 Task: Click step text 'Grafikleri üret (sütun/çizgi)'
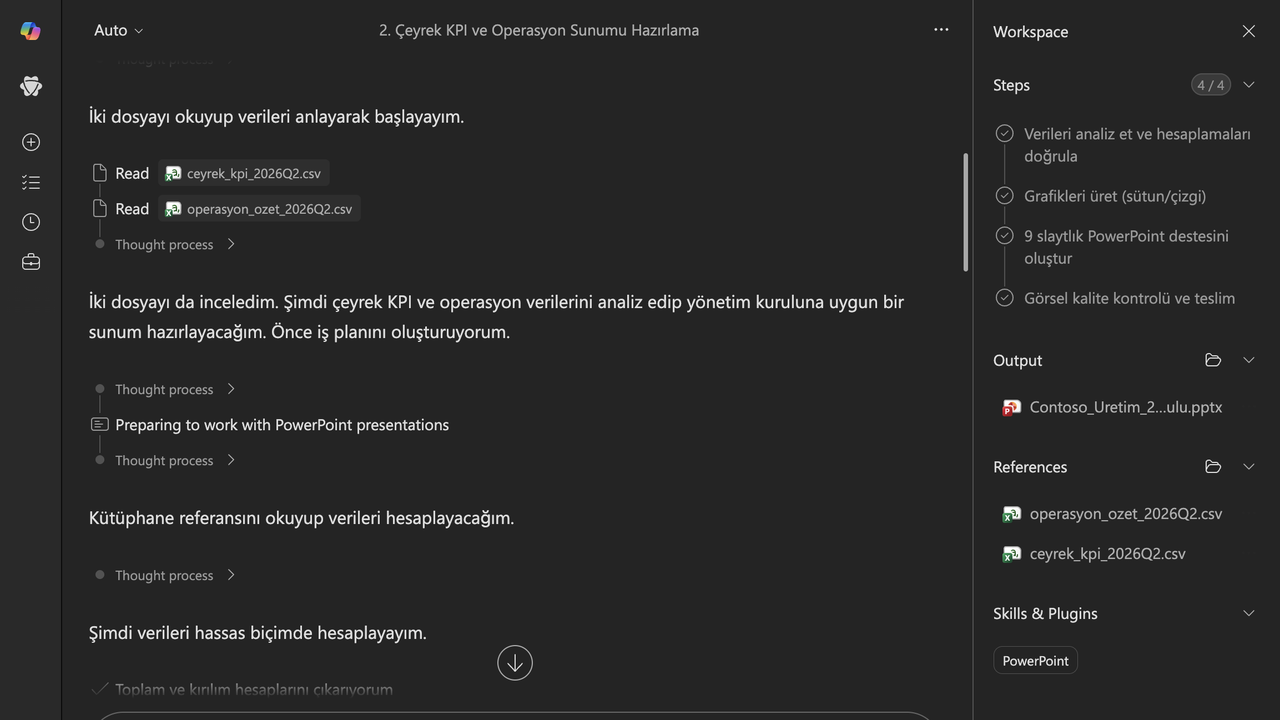(x=1115, y=196)
